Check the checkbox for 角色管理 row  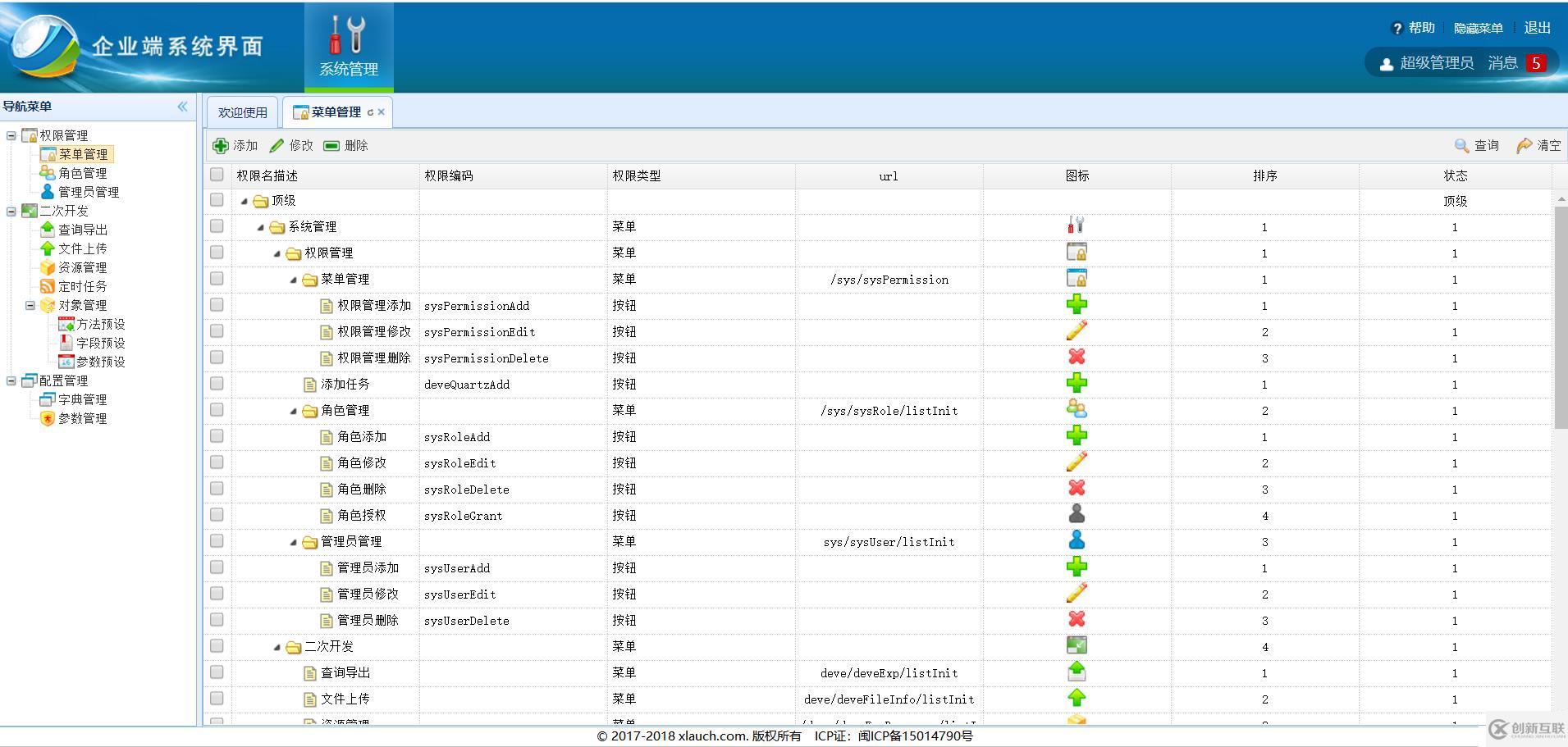(217, 410)
